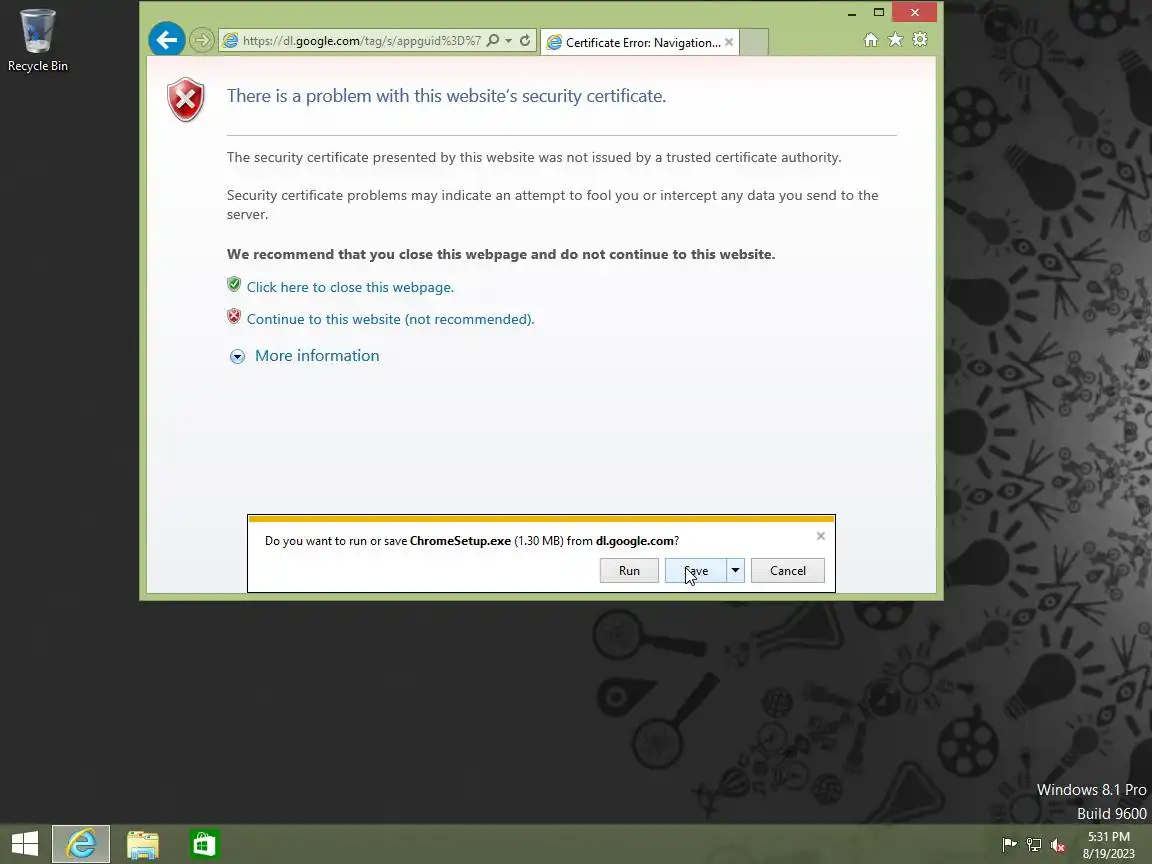Open the Tools gear menu
Viewport: 1152px width, 864px height.
pos(920,40)
